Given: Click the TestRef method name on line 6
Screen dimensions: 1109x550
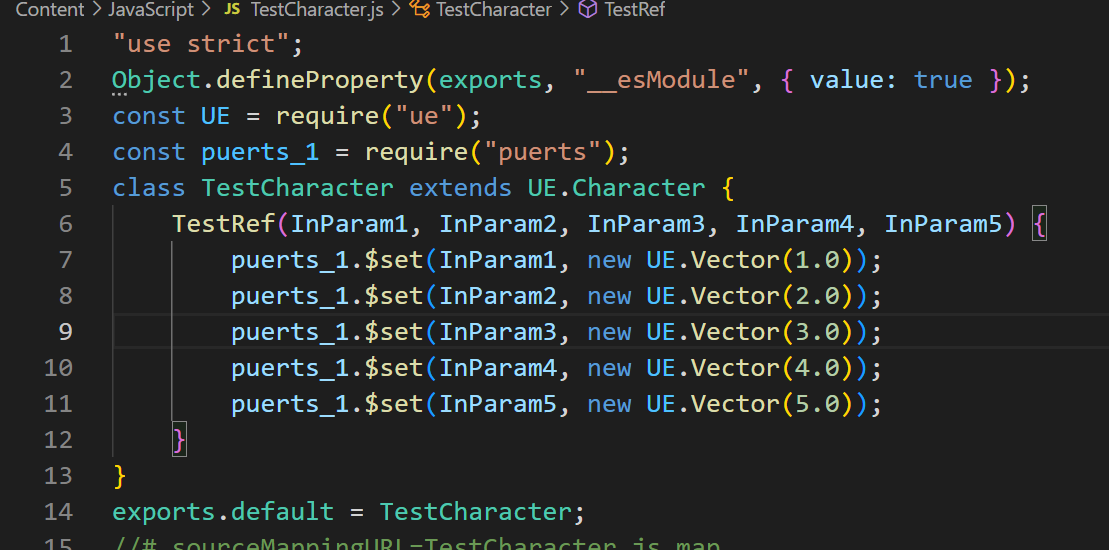Looking at the screenshot, I should [x=223, y=224].
